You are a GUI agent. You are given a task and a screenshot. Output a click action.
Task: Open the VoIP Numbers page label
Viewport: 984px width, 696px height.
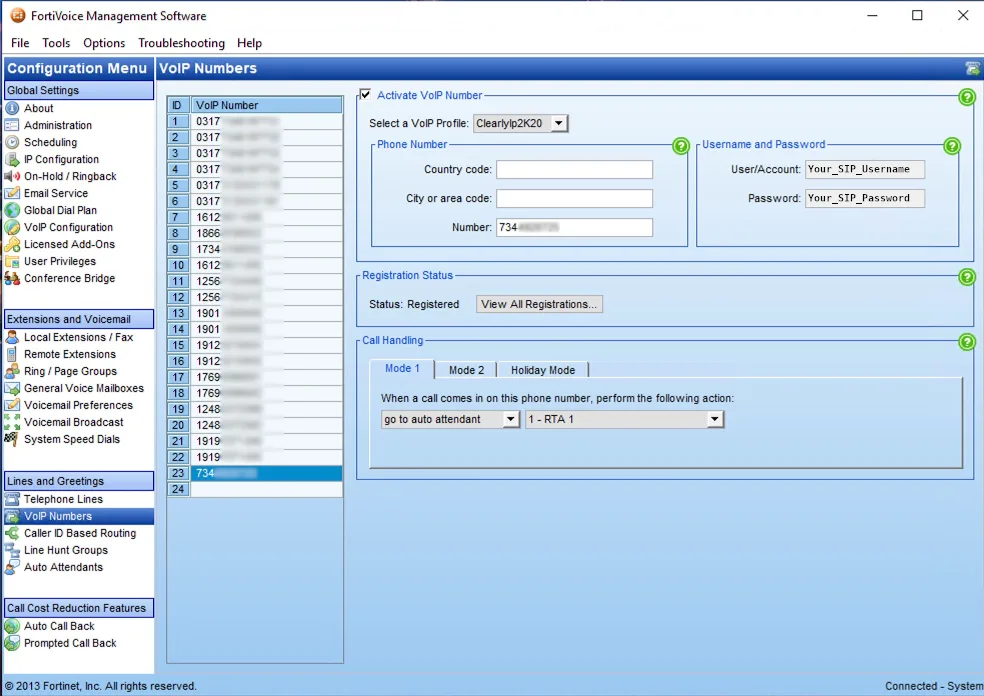(x=58, y=516)
